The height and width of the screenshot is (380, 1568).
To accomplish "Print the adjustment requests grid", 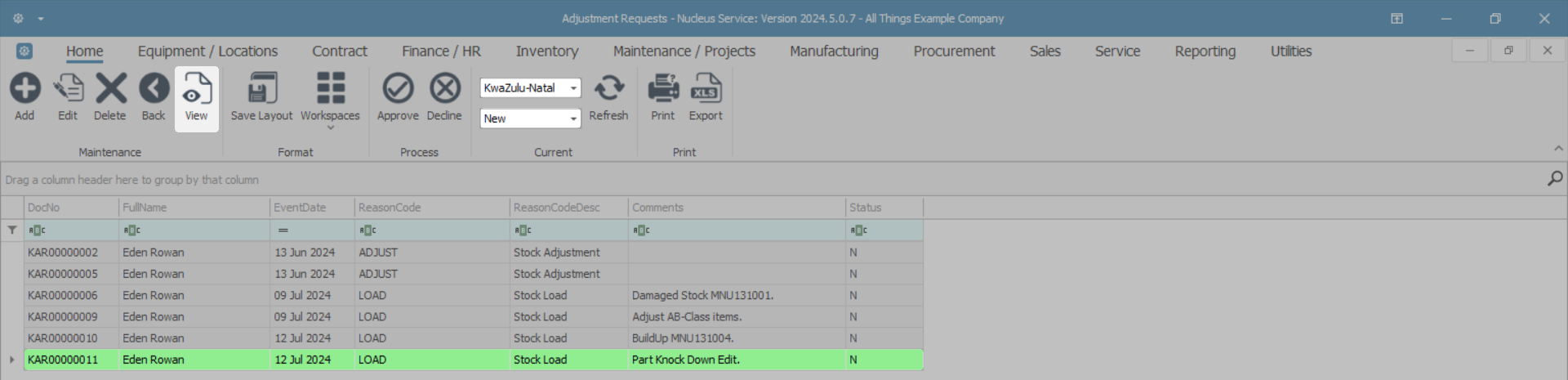I will click(x=663, y=88).
